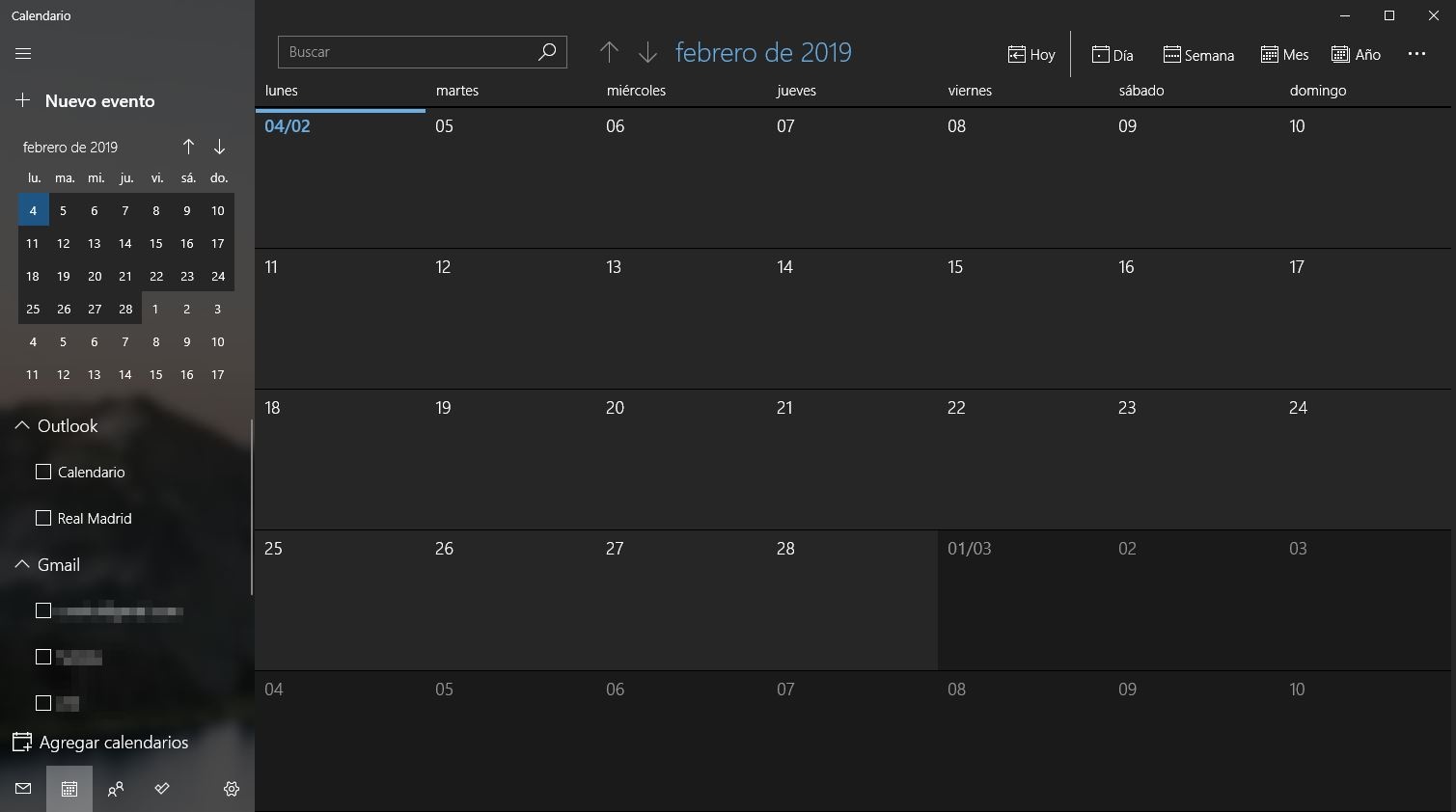The image size is (1456, 812).
Task: Click the search magnifier icon
Action: pos(547,52)
